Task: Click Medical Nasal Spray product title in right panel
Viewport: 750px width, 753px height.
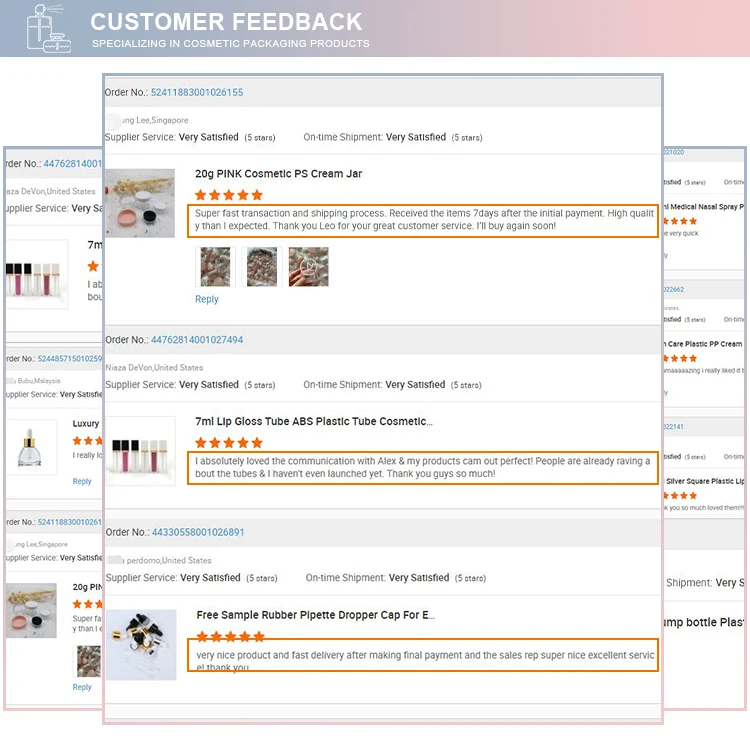Action: tap(703, 206)
